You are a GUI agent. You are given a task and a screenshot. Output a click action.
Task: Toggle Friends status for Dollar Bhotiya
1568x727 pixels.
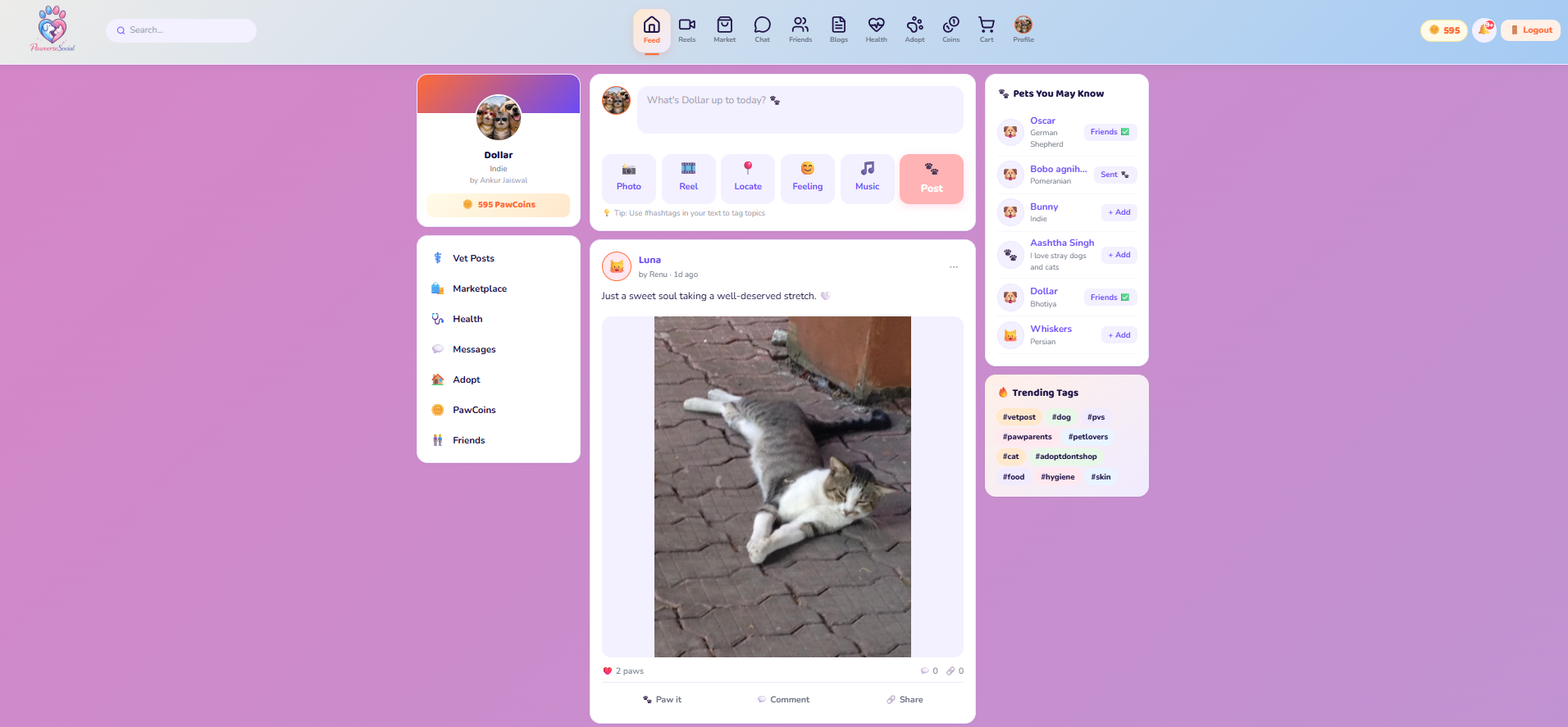point(1110,298)
